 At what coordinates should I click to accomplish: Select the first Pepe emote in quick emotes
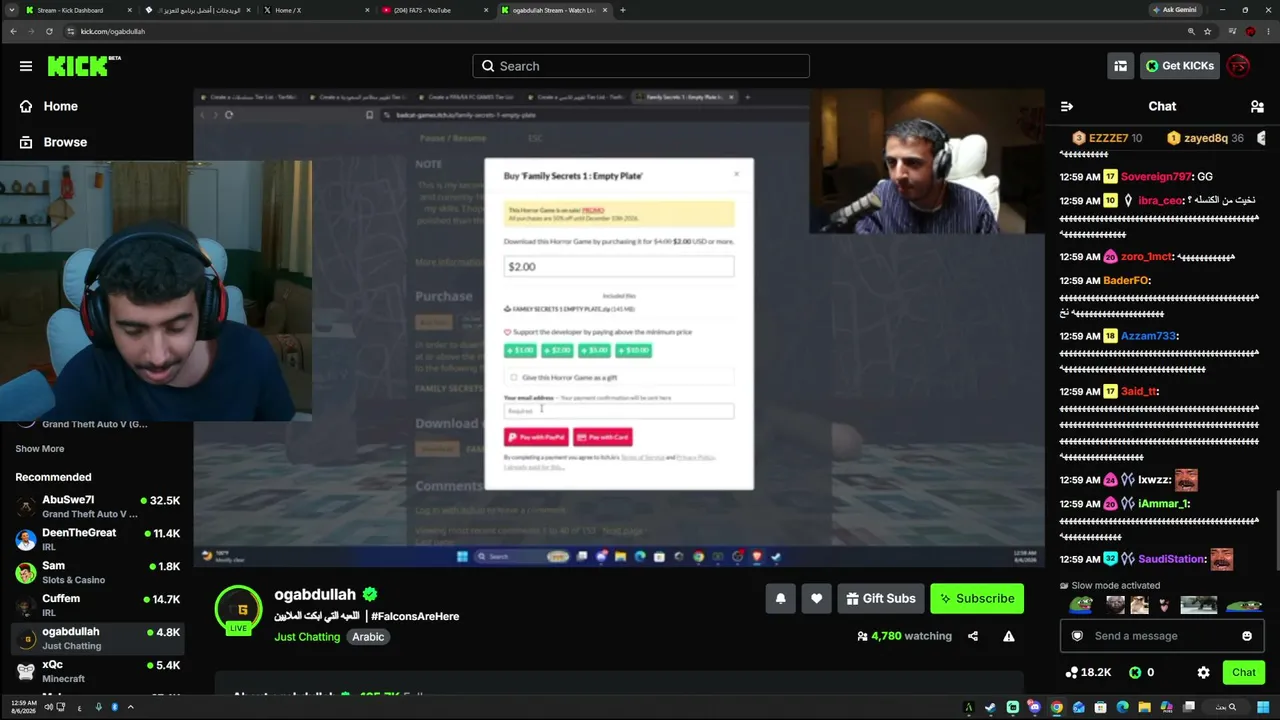1081,604
